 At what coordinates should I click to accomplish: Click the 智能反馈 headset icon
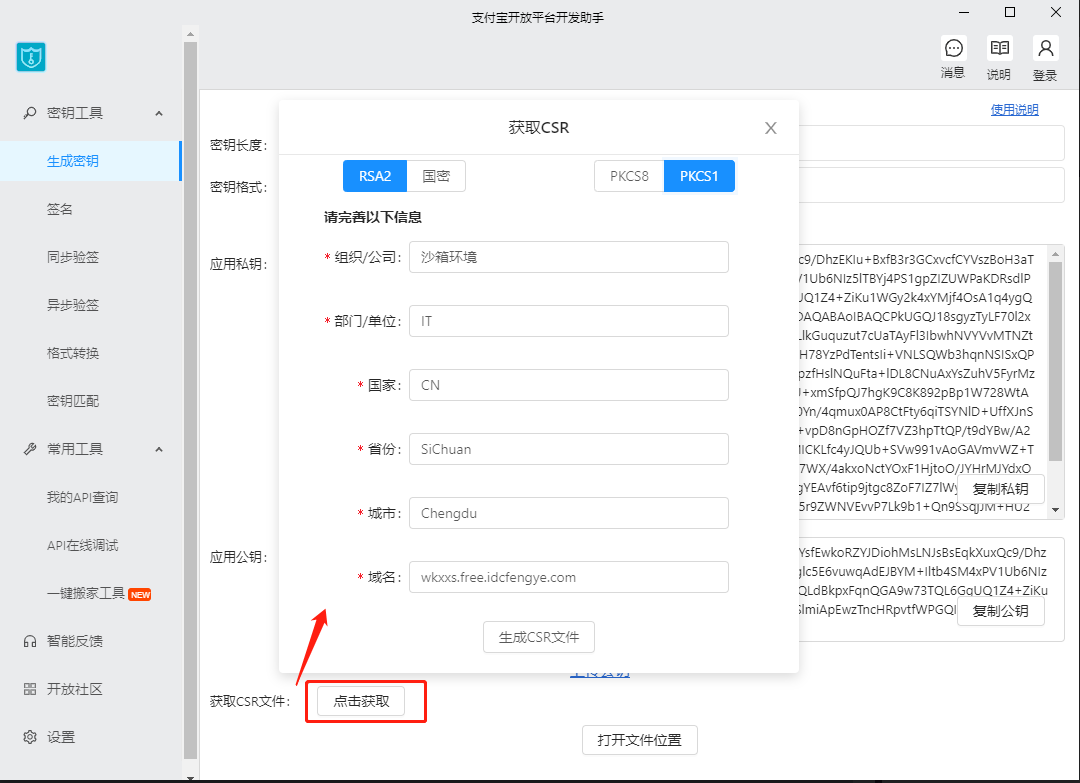tap(30, 641)
